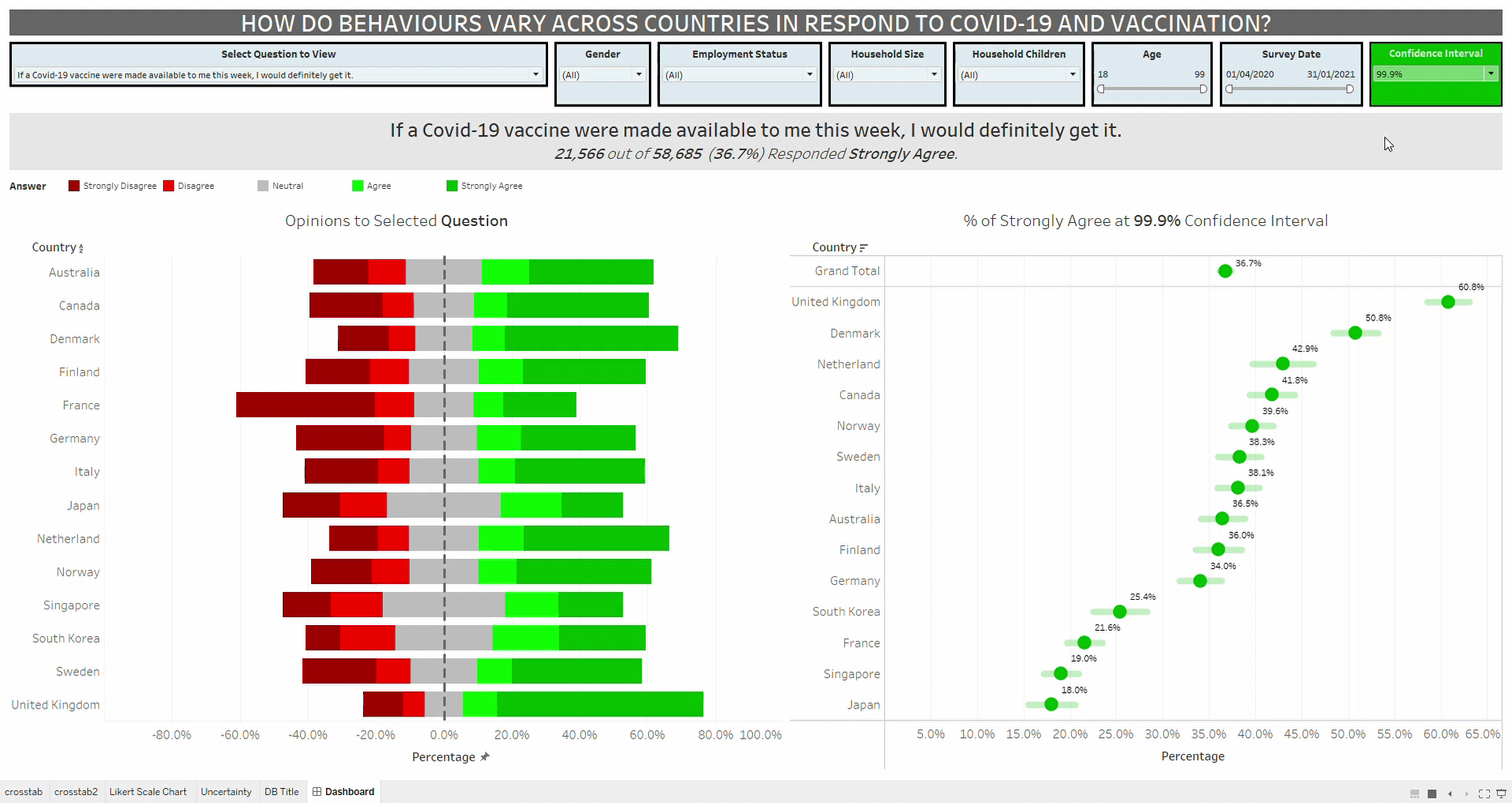Open the Gender filter dropdown
1512x803 pixels.
coord(639,75)
